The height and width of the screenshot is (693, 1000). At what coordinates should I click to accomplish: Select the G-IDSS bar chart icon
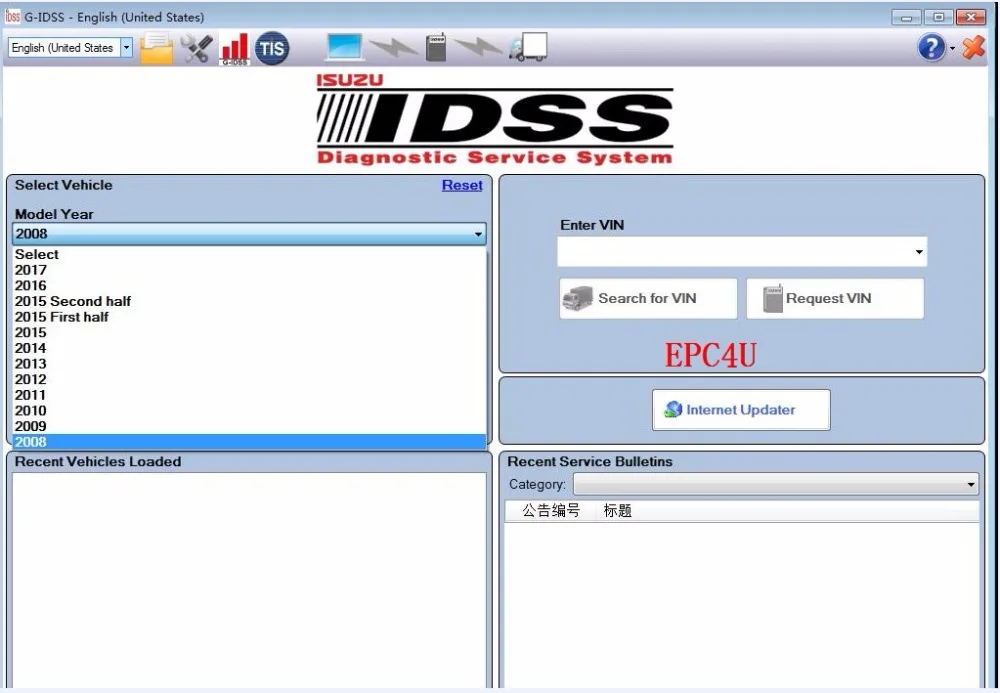pos(237,47)
